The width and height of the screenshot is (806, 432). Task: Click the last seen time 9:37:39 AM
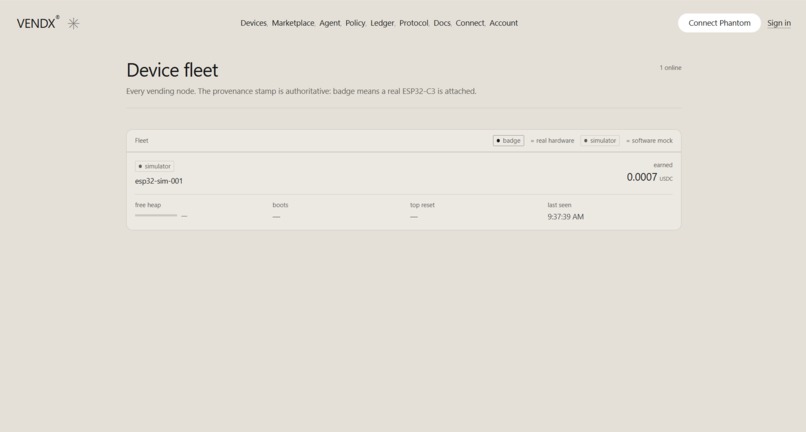point(565,217)
